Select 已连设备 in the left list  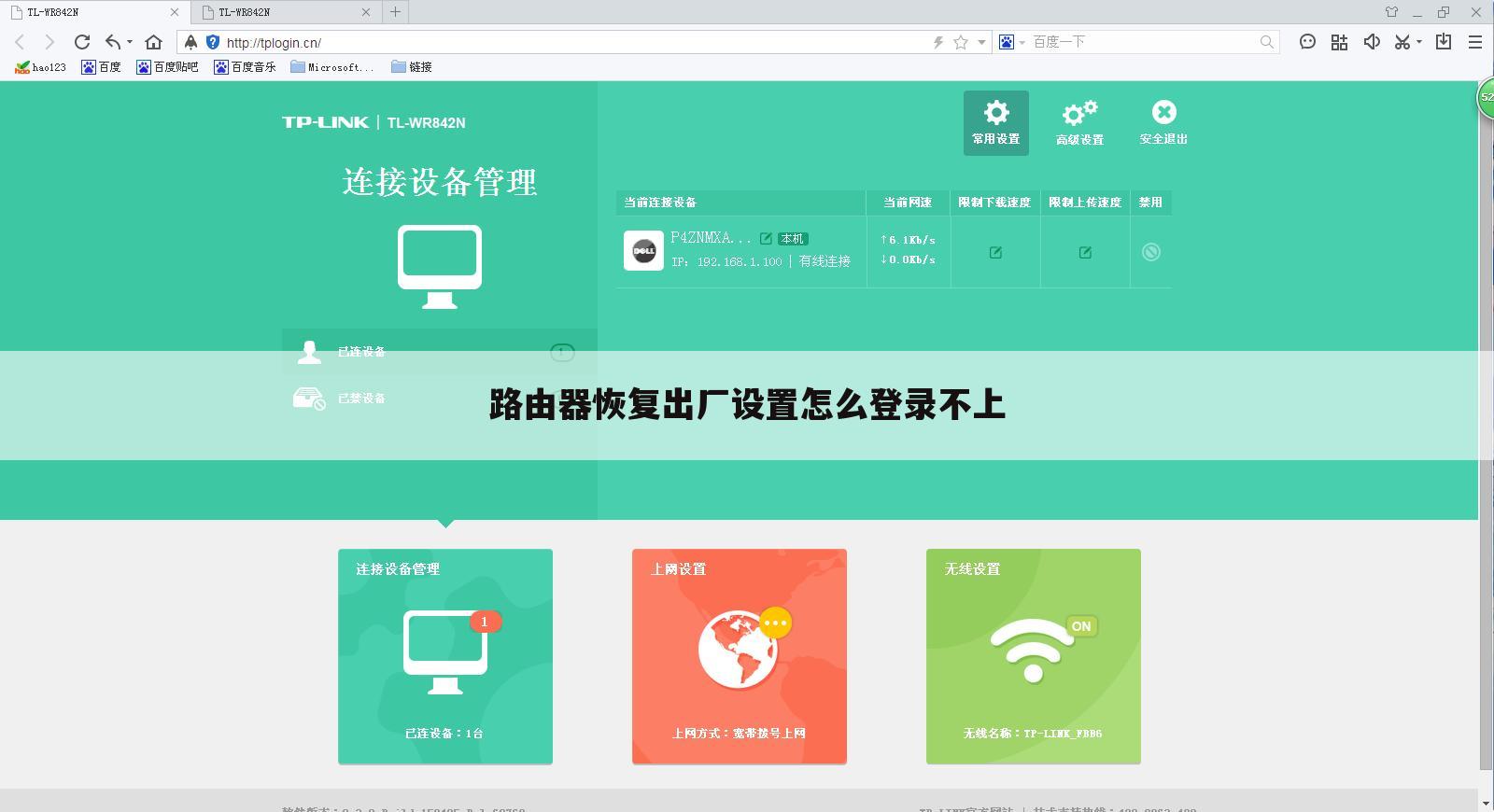tap(439, 352)
